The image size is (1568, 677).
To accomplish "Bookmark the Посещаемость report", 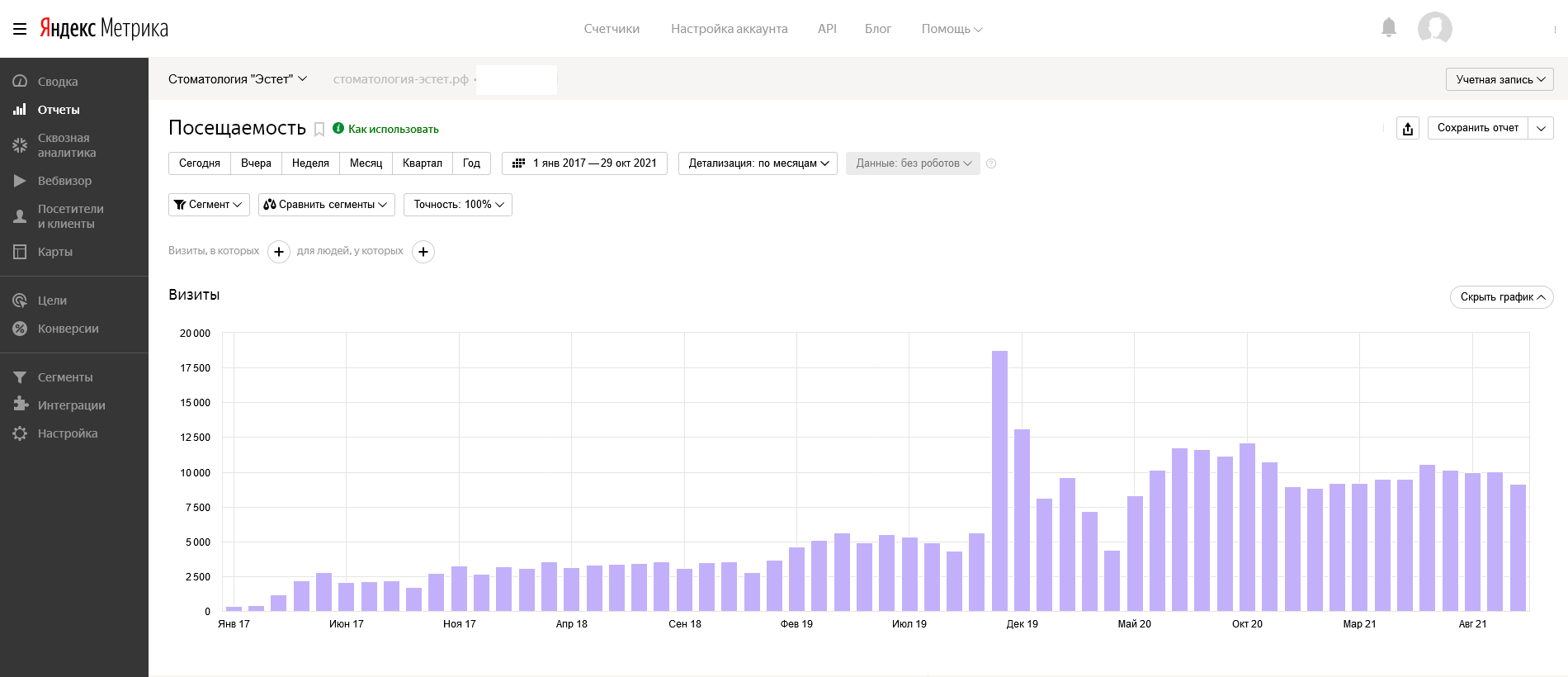I will tap(319, 130).
